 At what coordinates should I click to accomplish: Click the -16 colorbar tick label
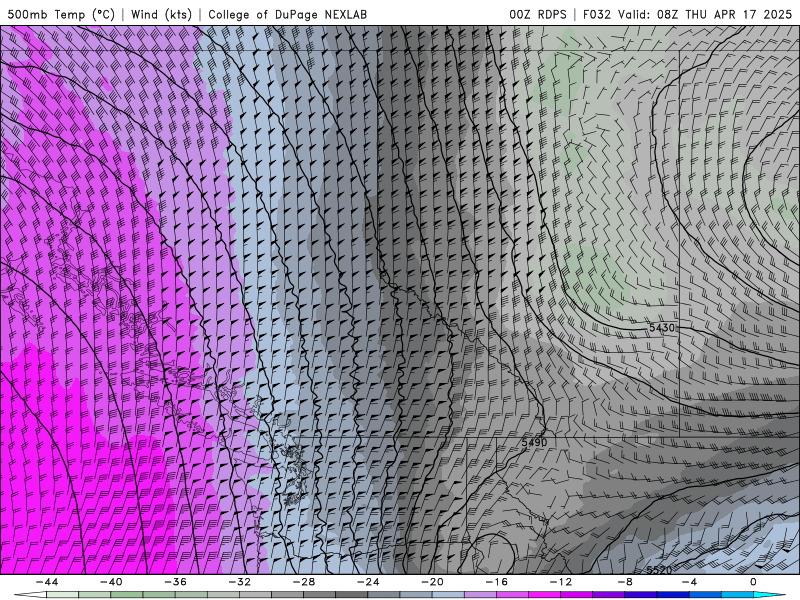click(x=496, y=582)
